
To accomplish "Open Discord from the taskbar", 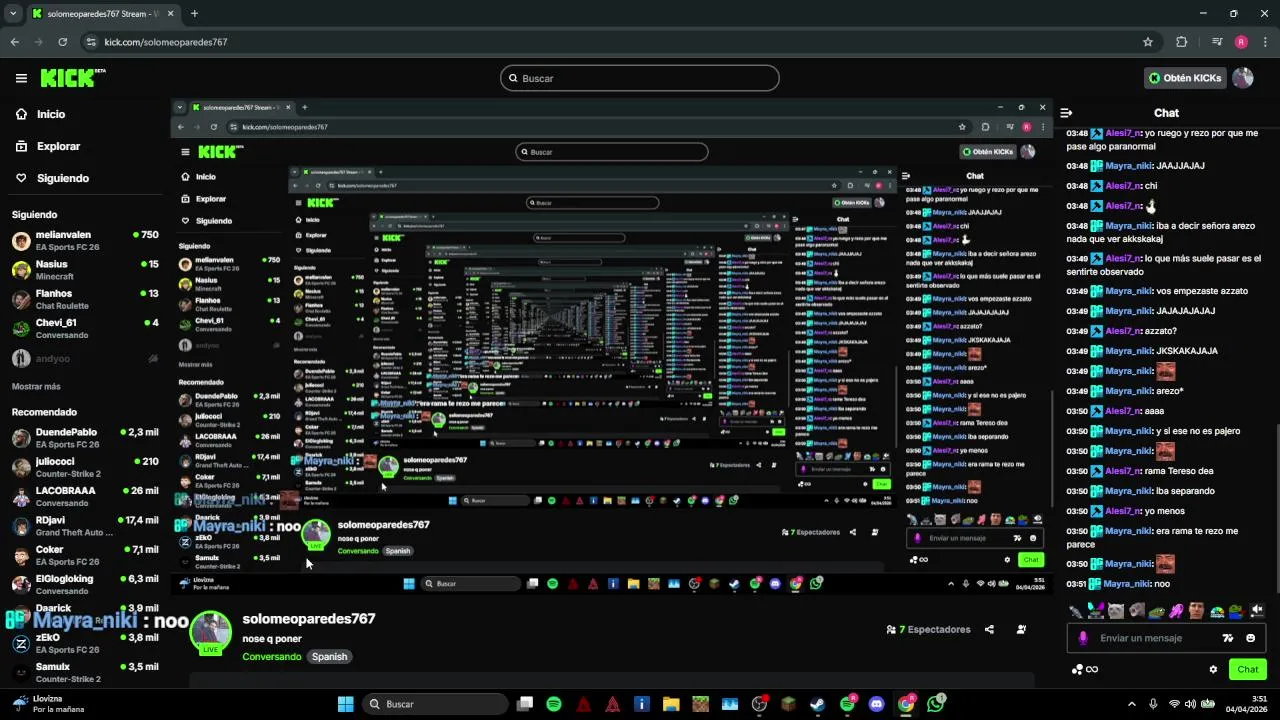I will point(877,704).
